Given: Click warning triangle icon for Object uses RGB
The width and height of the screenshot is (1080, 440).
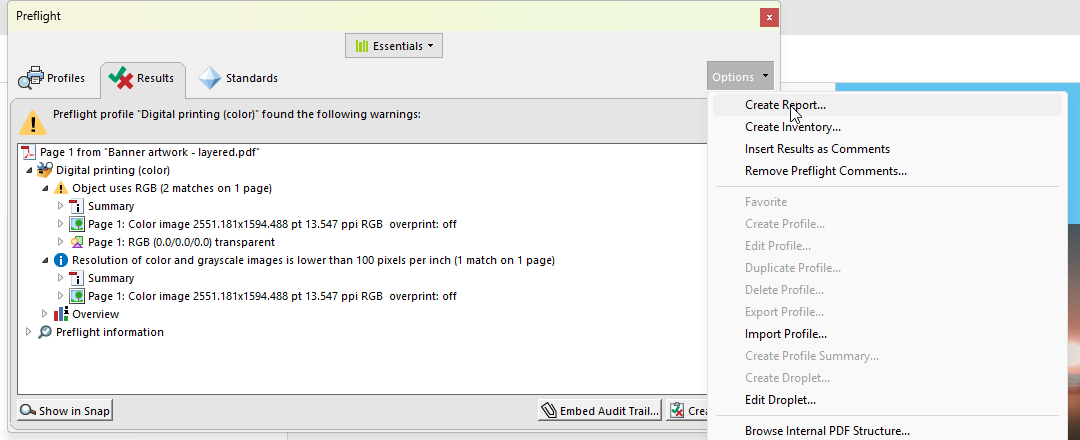Looking at the screenshot, I should [61, 188].
